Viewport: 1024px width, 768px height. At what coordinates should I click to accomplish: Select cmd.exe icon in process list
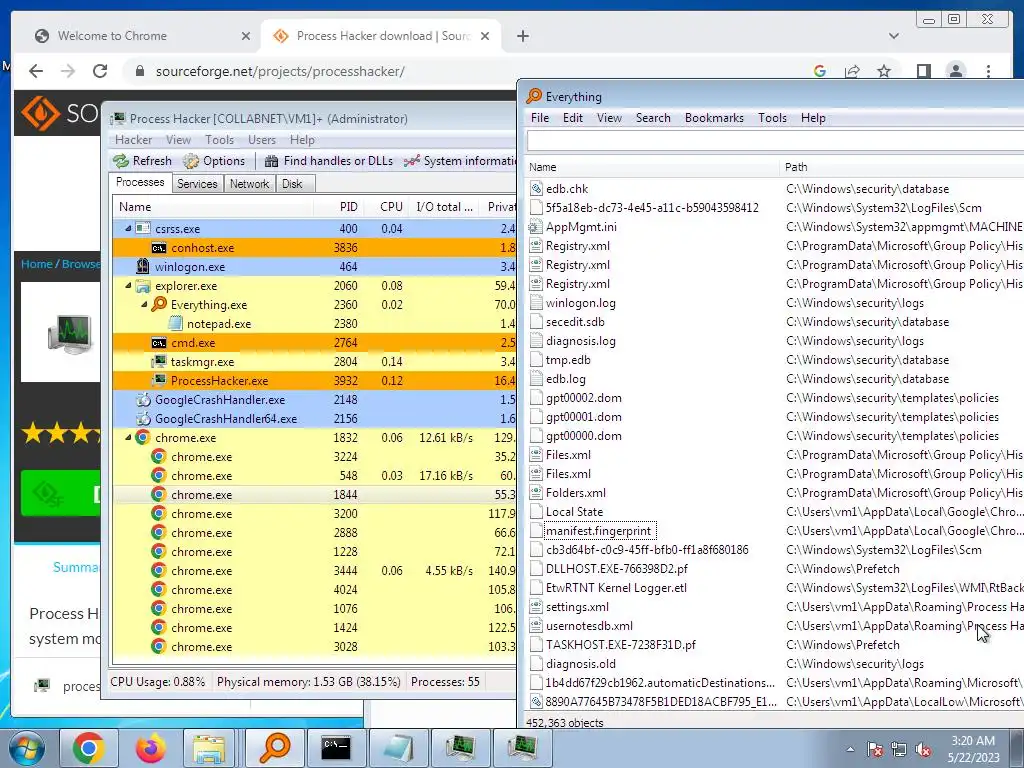point(159,343)
